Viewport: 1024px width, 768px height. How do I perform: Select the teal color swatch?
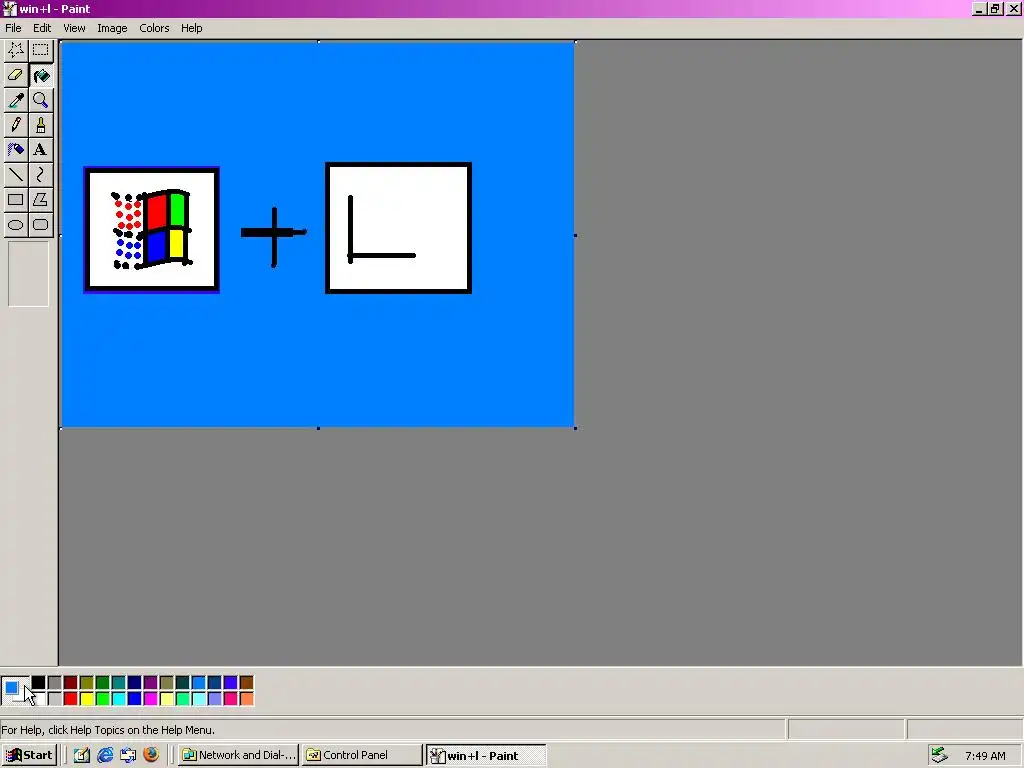point(119,683)
